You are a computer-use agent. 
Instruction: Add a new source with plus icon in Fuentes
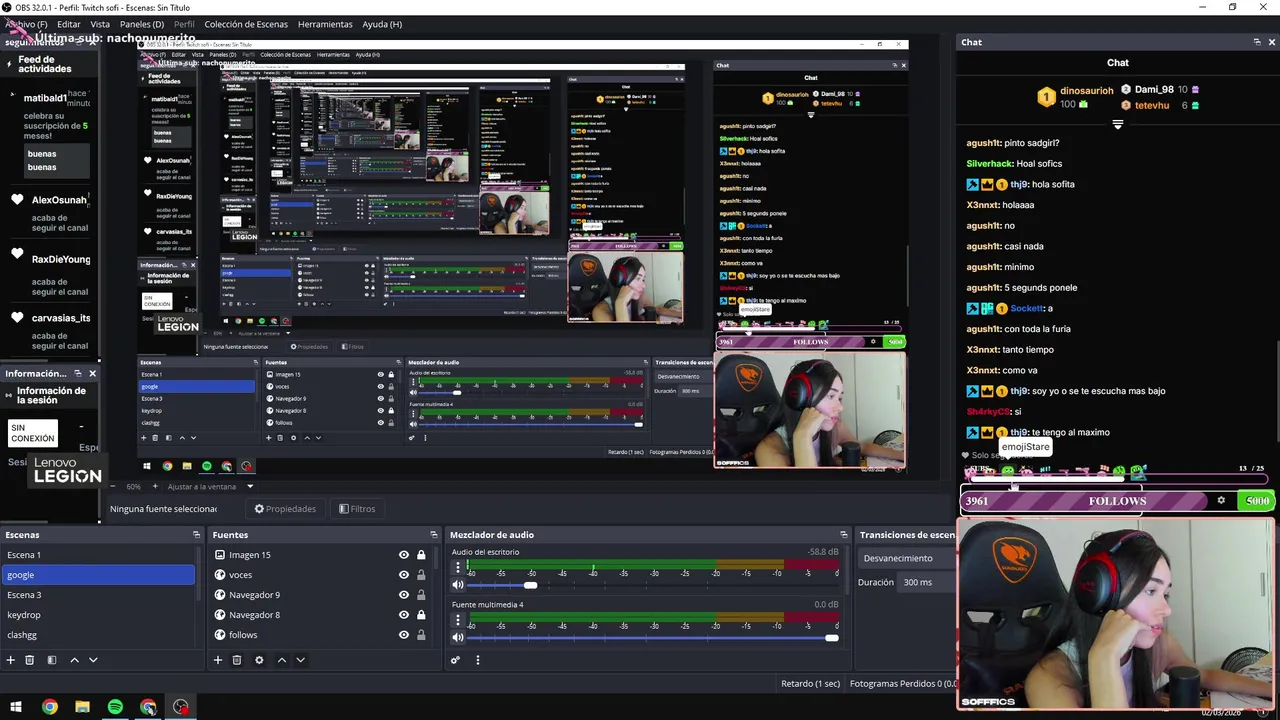pos(217,660)
